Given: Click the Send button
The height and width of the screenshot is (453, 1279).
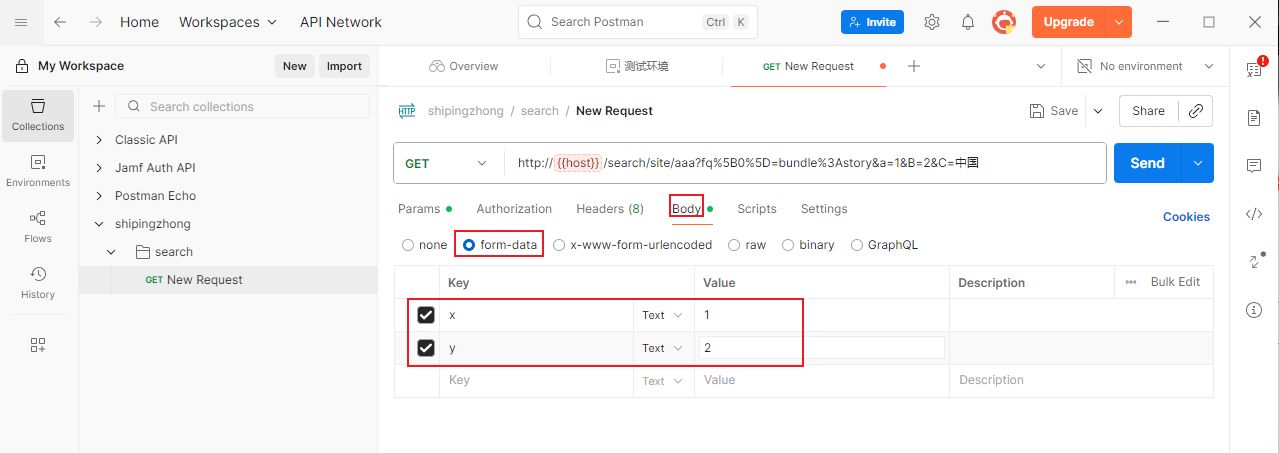Looking at the screenshot, I should (x=1147, y=163).
